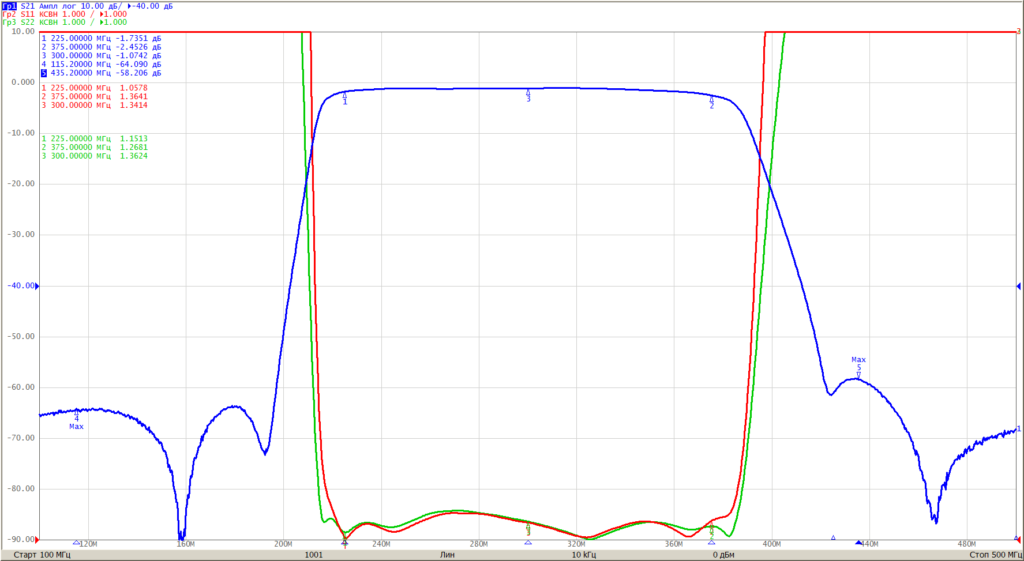The image size is (1024, 561).
Task: Select marker row 4 115.20000 МГц
Action: [x=101, y=65]
